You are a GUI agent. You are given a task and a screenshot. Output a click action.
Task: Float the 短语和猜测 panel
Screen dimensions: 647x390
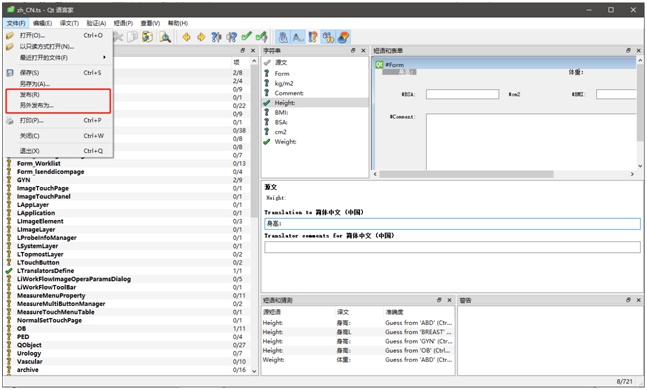click(439, 300)
